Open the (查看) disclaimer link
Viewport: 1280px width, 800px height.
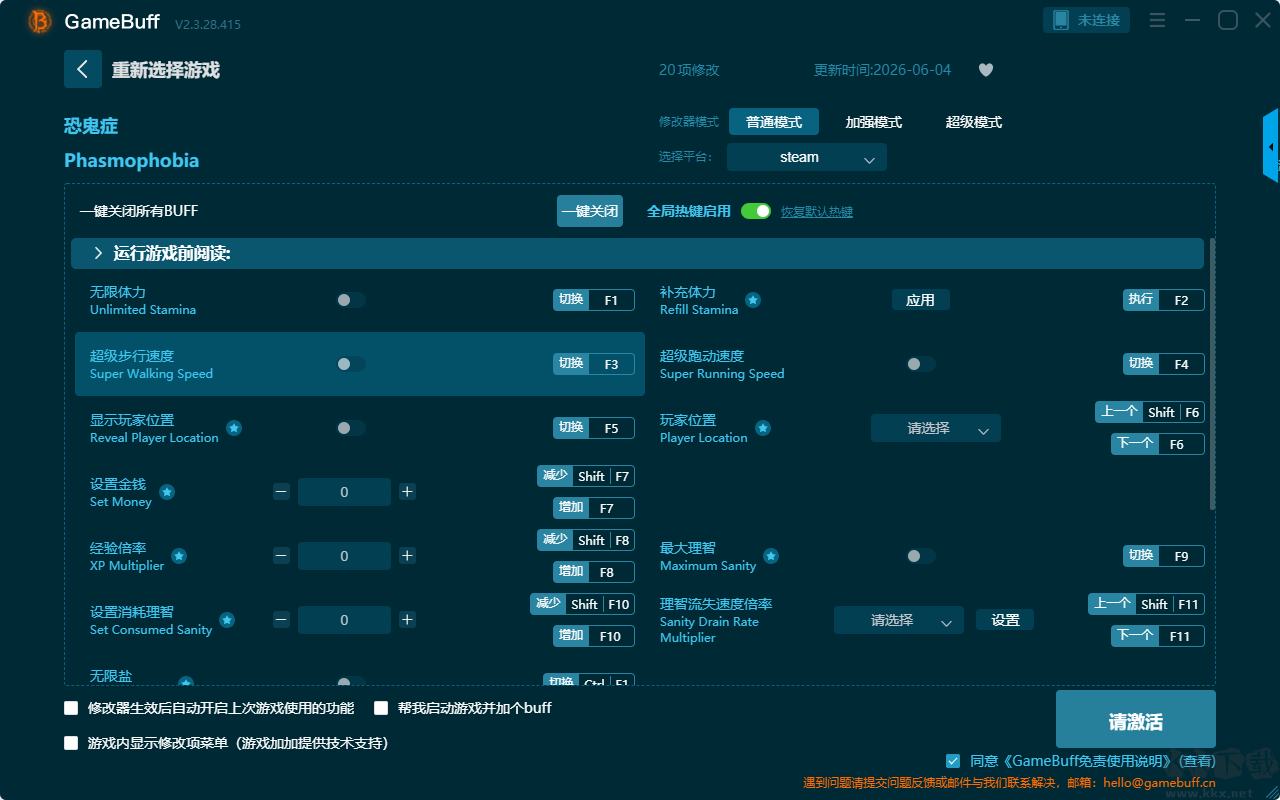tap(1196, 761)
